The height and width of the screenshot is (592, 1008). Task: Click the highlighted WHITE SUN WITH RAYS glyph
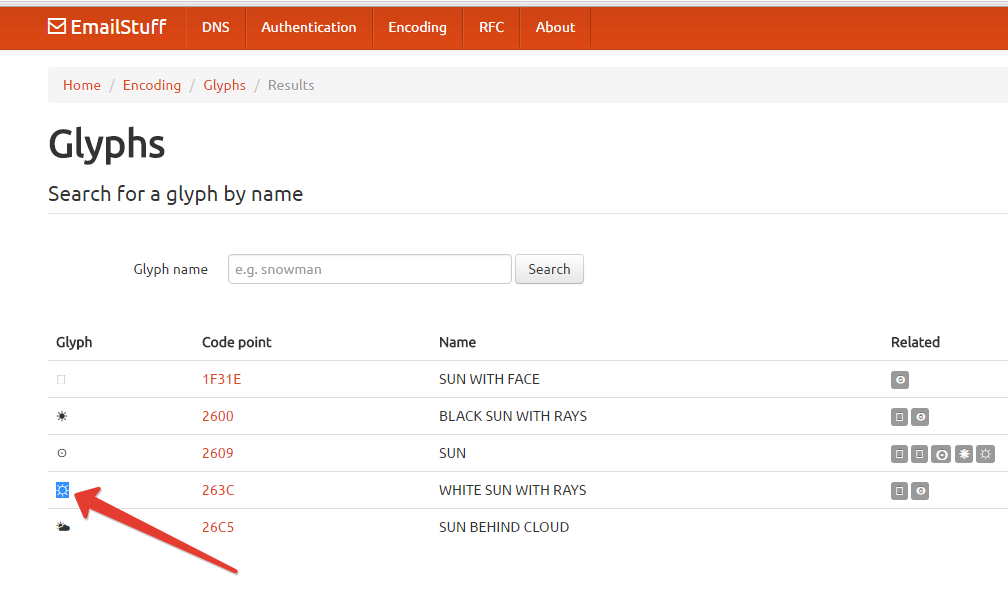[x=62, y=490]
